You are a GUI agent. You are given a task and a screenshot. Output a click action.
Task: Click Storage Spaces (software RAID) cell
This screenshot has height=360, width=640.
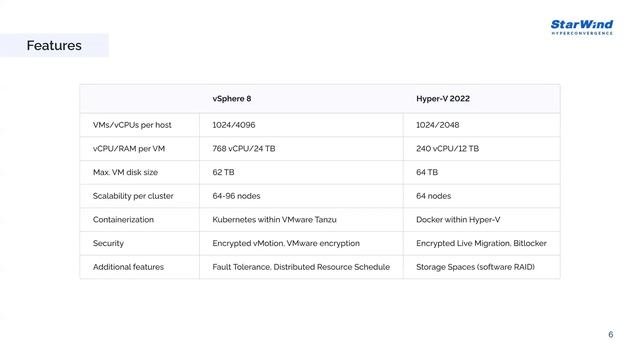point(475,267)
